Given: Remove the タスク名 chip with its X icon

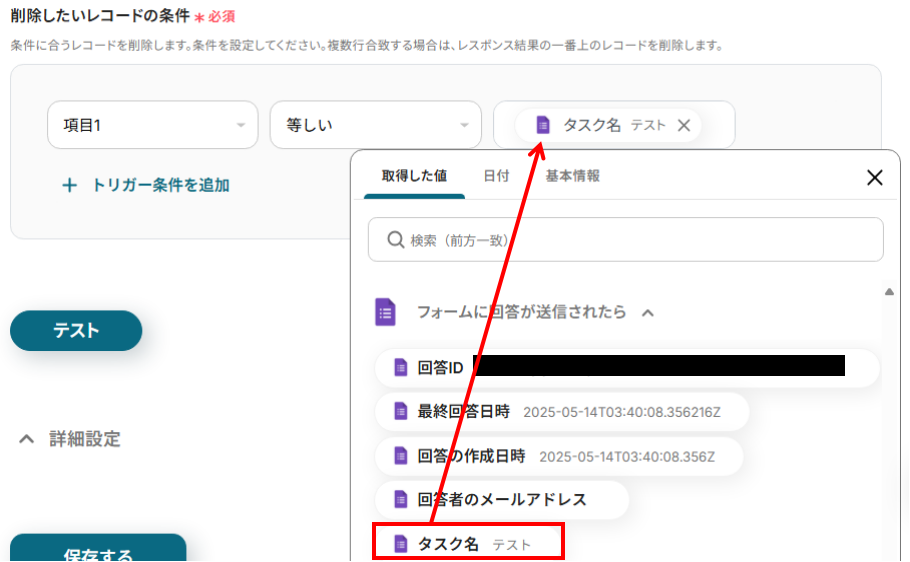Looking at the screenshot, I should coord(684,125).
